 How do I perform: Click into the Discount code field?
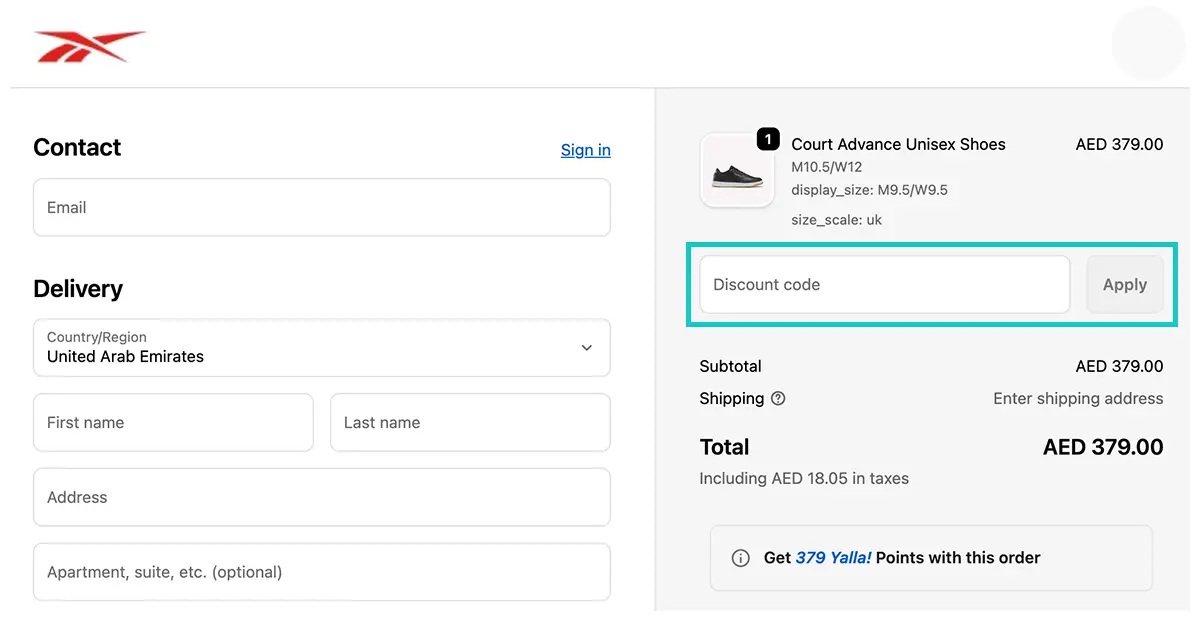click(x=885, y=285)
